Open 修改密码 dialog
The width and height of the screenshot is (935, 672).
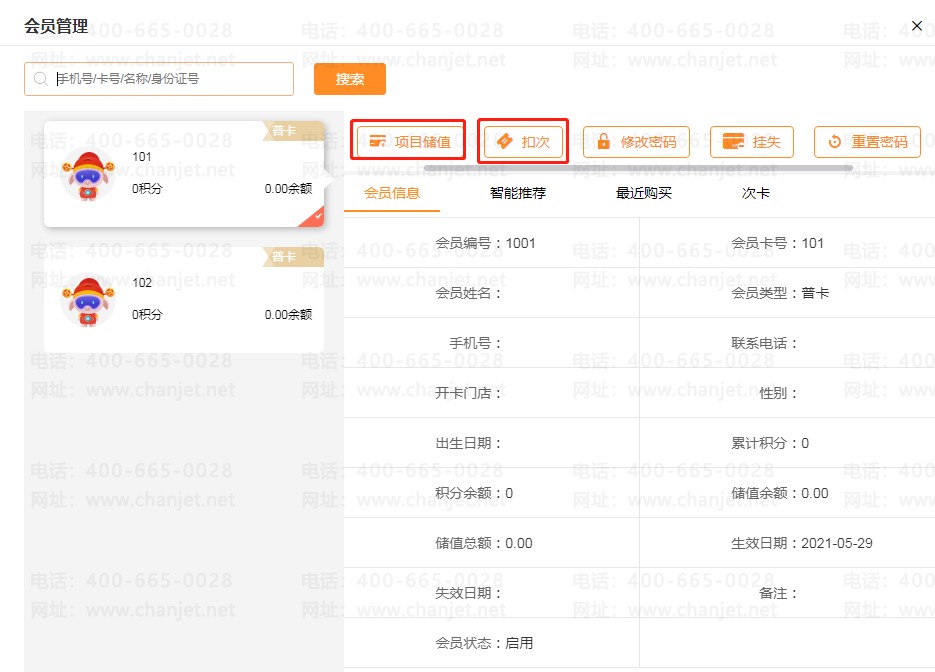tap(636, 141)
